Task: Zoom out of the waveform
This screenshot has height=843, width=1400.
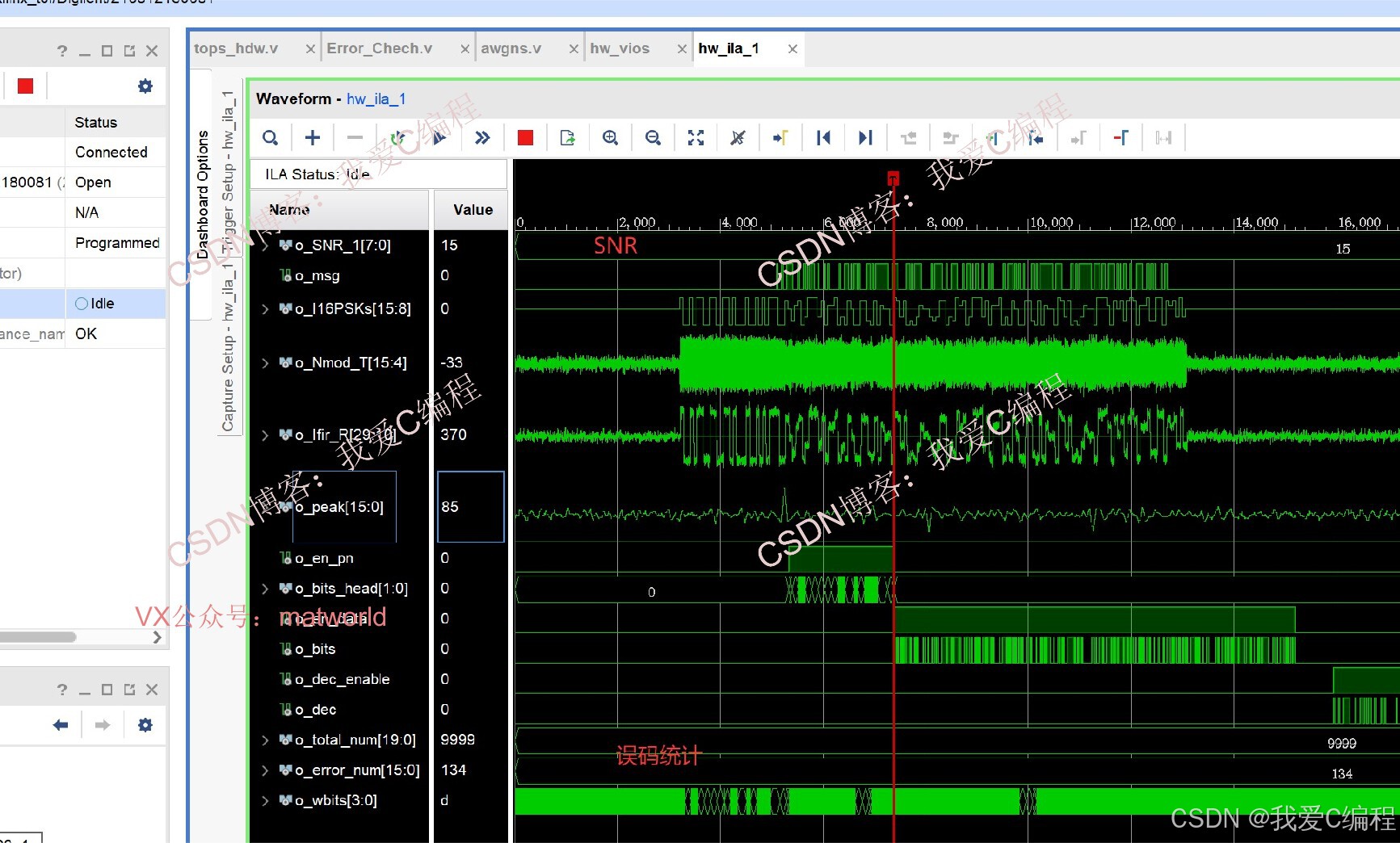Action: (x=653, y=138)
